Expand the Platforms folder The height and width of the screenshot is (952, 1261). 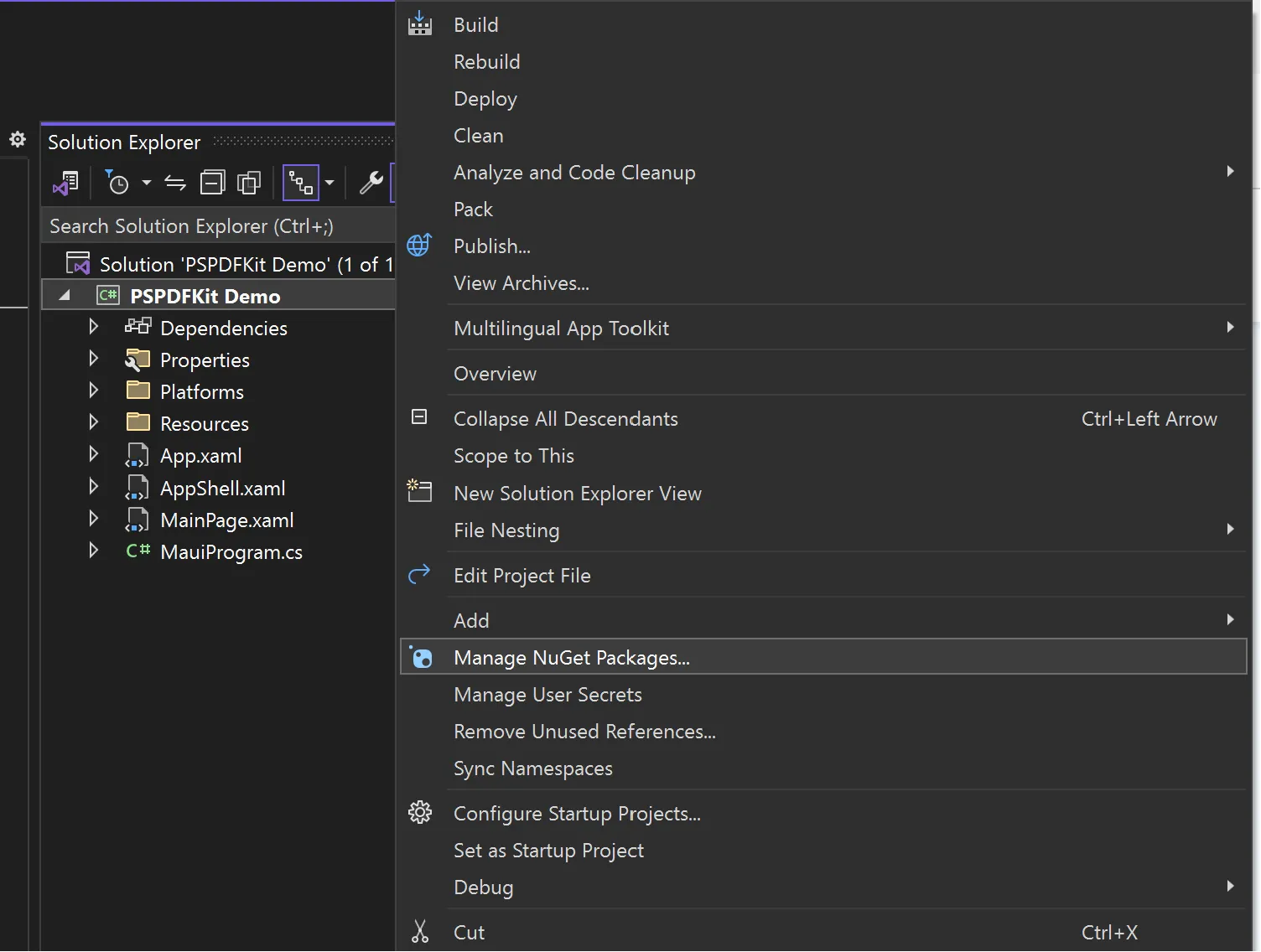click(93, 391)
